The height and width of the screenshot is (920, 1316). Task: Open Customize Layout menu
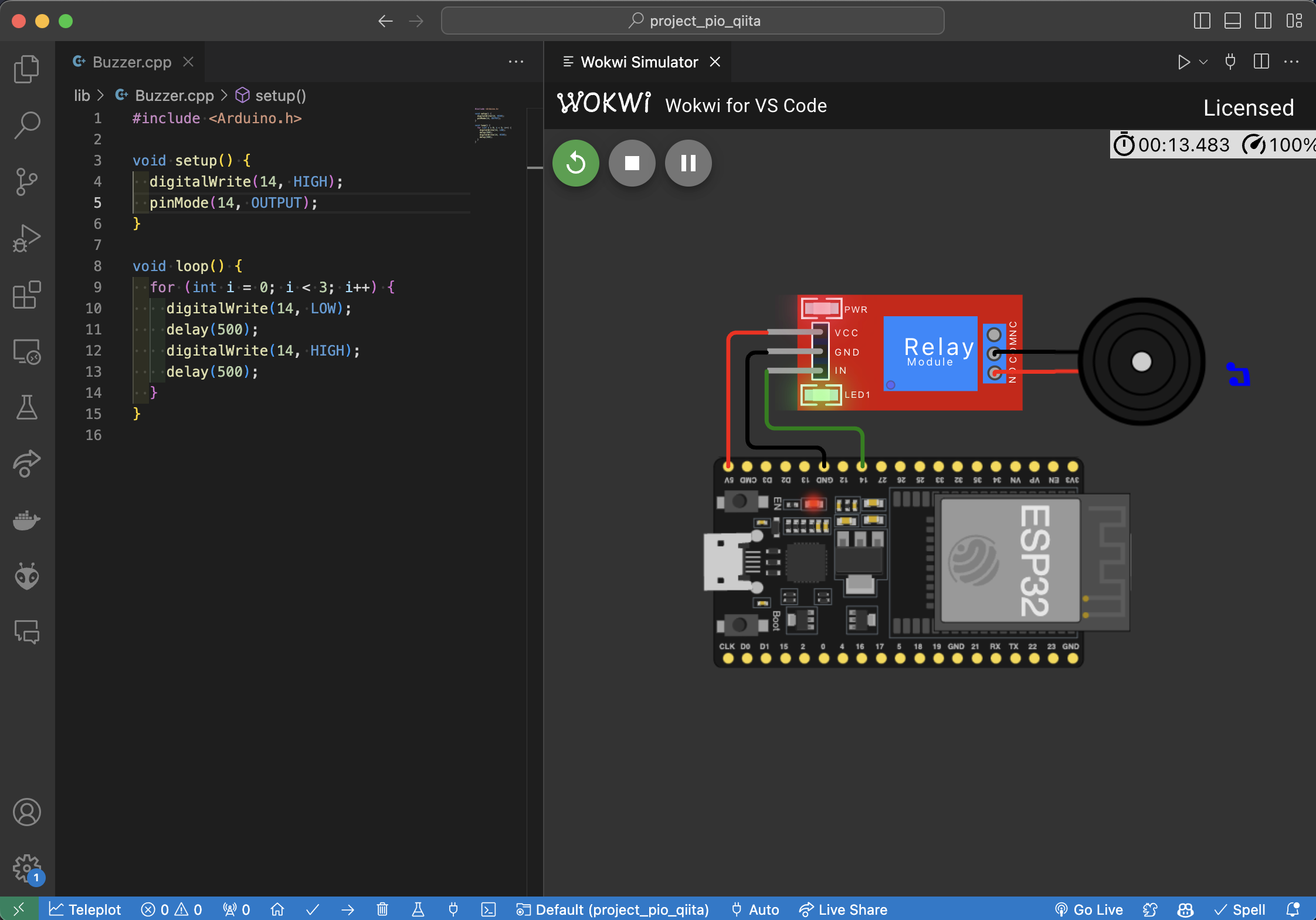1294,21
